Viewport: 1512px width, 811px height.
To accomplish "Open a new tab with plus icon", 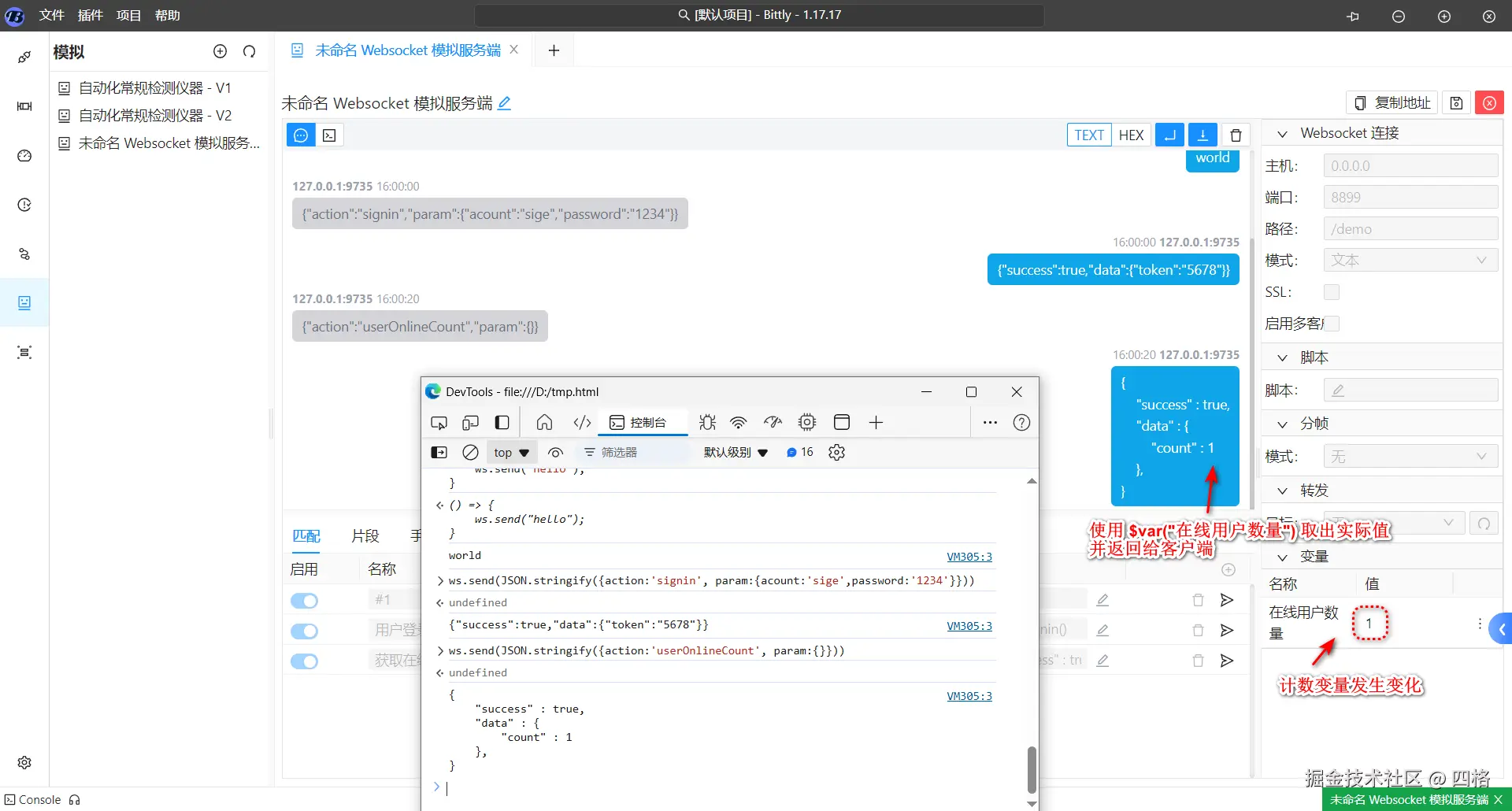I will click(x=554, y=50).
